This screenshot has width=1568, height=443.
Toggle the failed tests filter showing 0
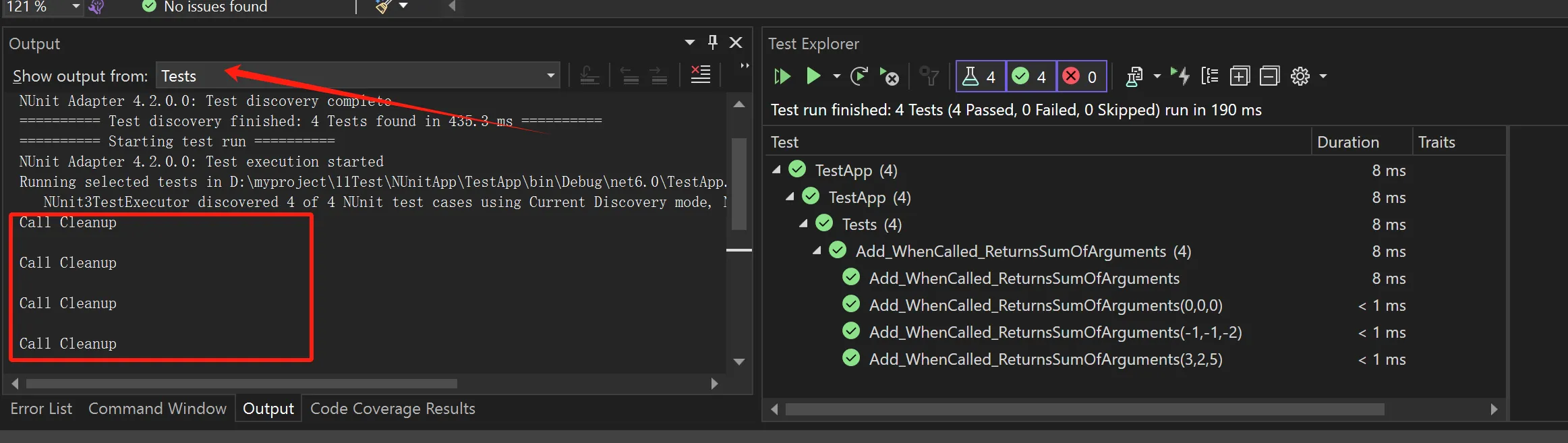tap(1082, 76)
